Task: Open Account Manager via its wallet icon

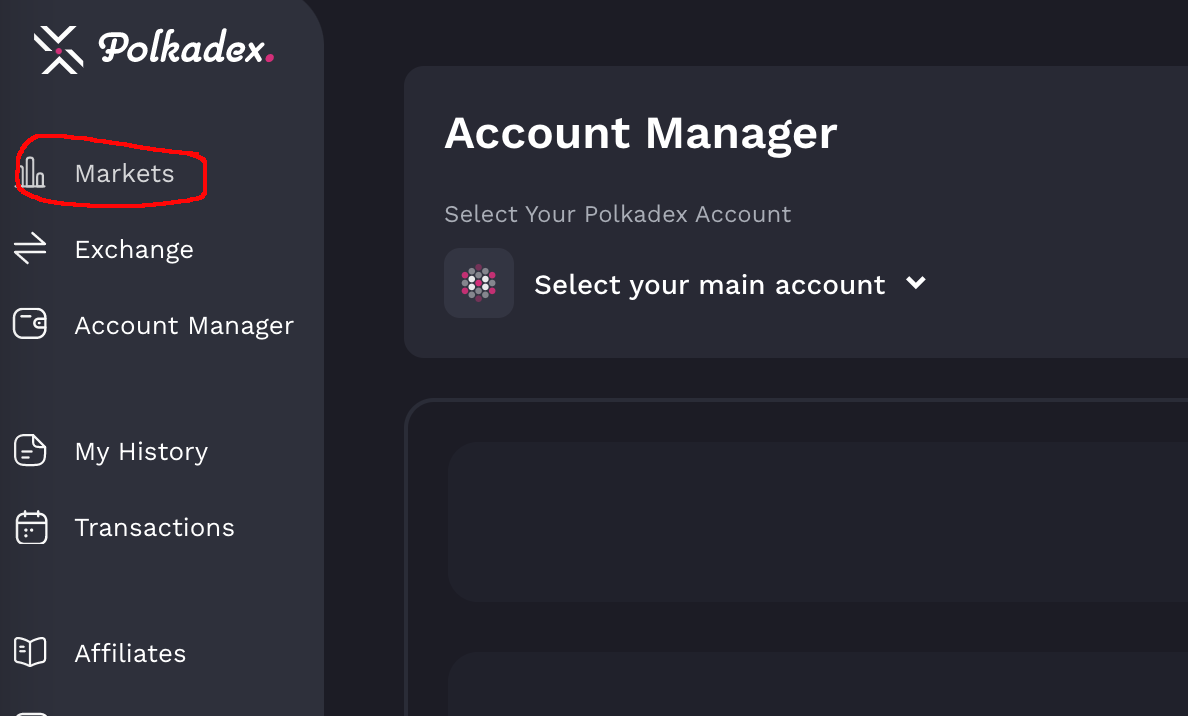Action: coord(30,324)
